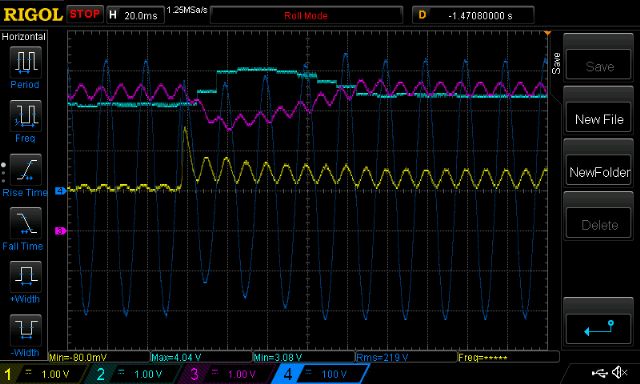Select the active channel 4 label at 100 V
The width and height of the screenshot is (640, 384).
(320, 374)
